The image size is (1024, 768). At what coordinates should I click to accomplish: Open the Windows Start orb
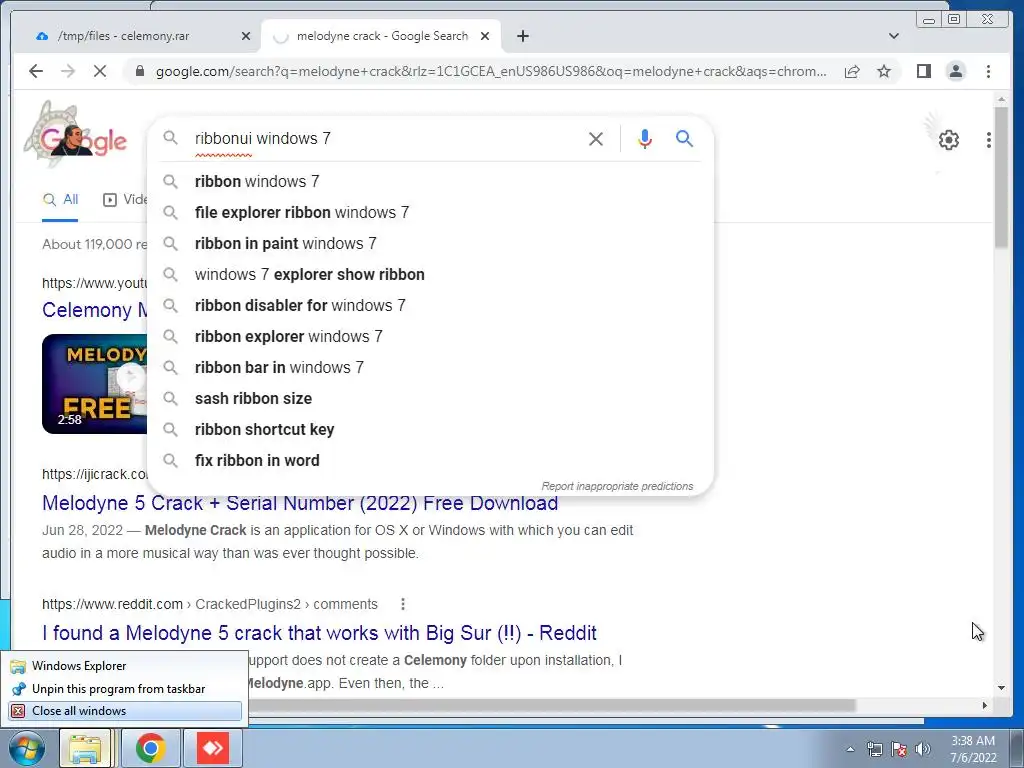[x=26, y=748]
